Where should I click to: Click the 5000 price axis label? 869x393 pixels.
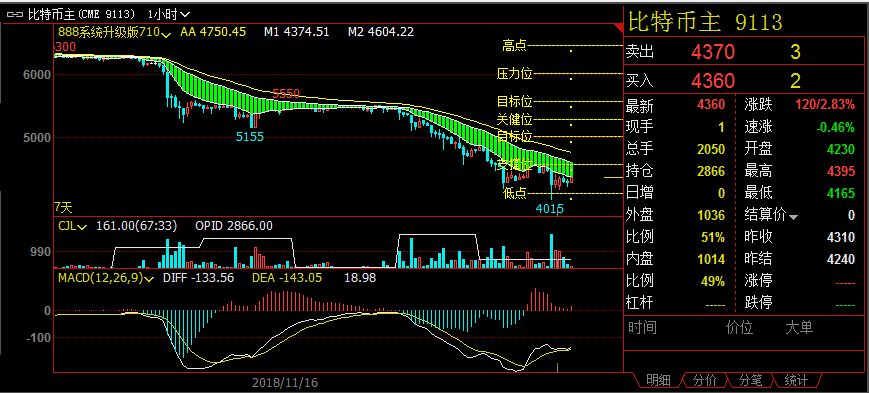37,136
